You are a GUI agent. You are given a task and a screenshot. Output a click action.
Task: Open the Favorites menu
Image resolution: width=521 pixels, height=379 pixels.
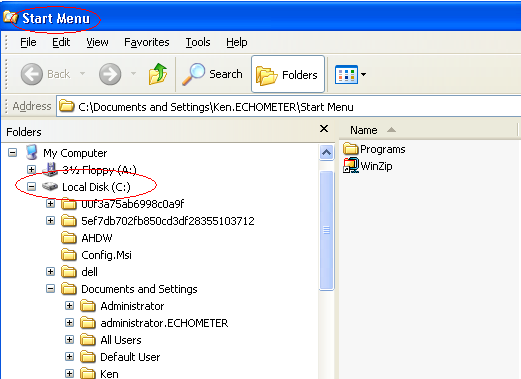tap(147, 42)
